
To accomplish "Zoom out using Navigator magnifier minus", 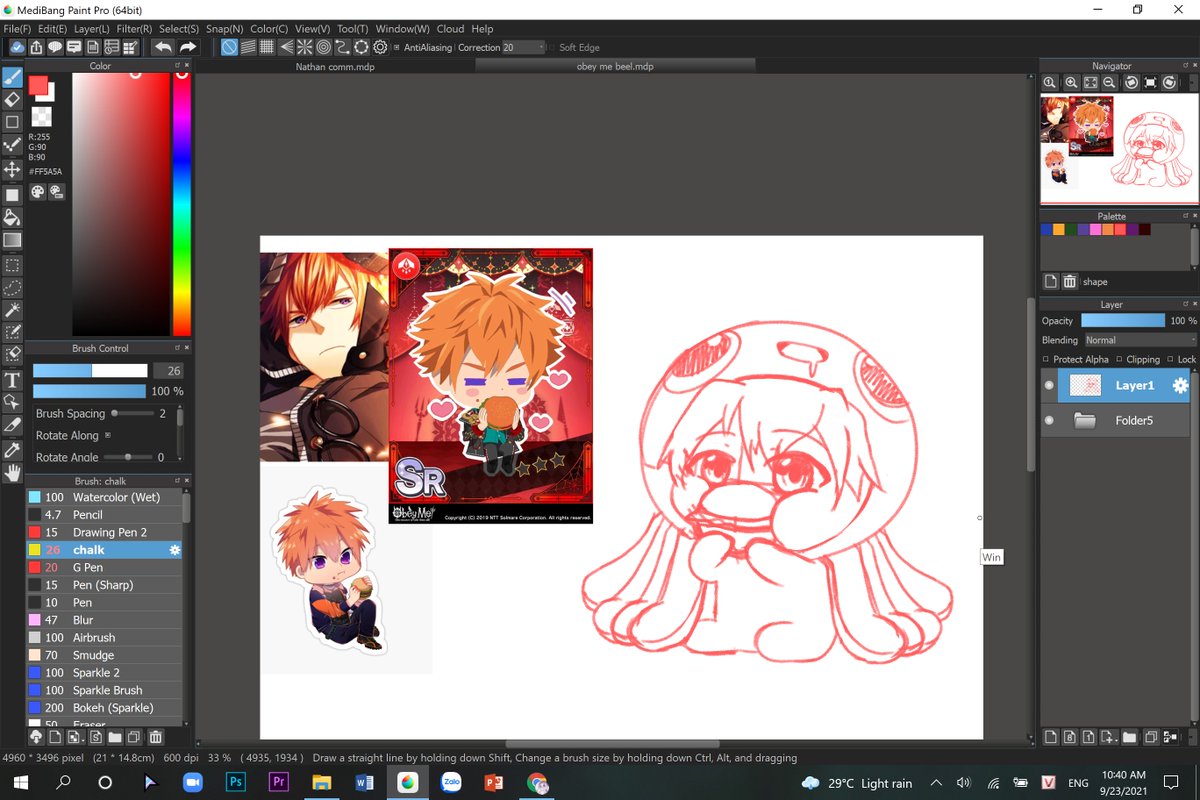I will [1111, 83].
